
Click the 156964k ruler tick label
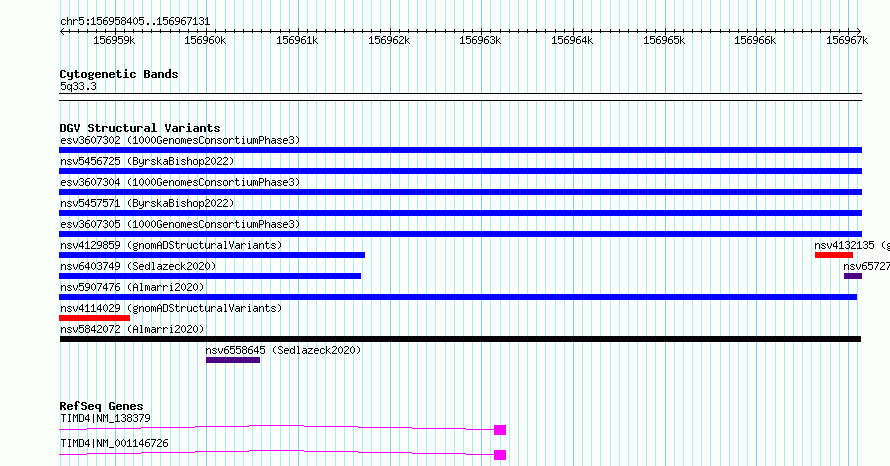[572, 40]
